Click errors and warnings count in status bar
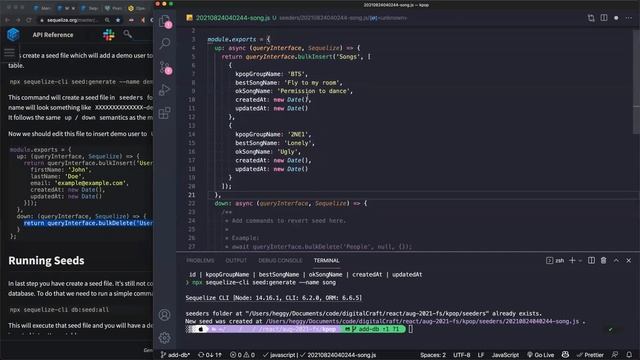The height and width of the screenshot is (360, 640). pos(242,355)
